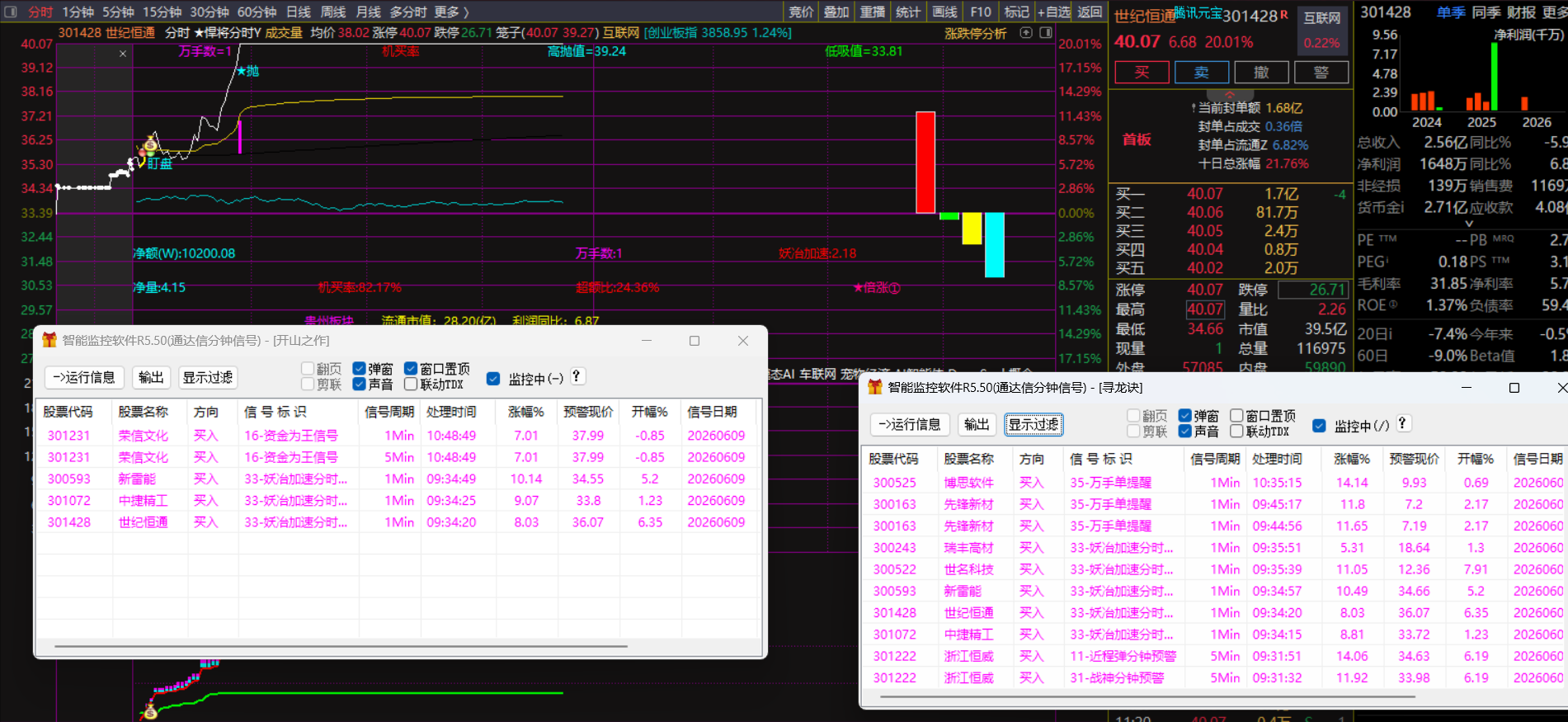This screenshot has height=722, width=1568.
Task: Close the chart sub-panel with X icon
Action: [x=123, y=54]
